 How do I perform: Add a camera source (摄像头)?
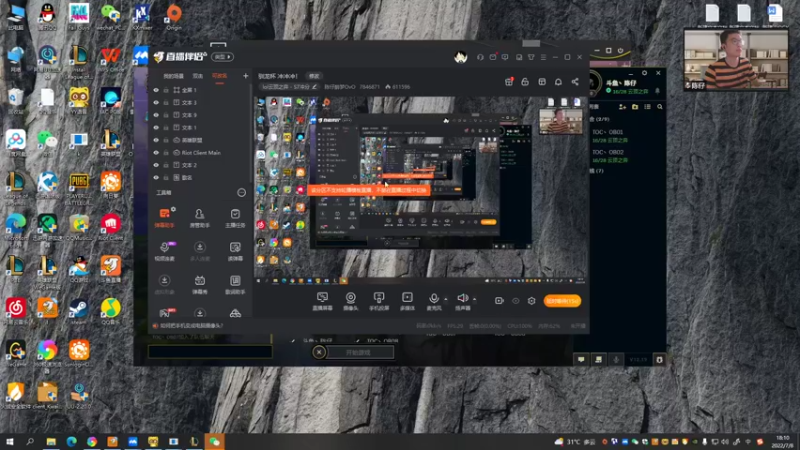pyautogui.click(x=351, y=301)
